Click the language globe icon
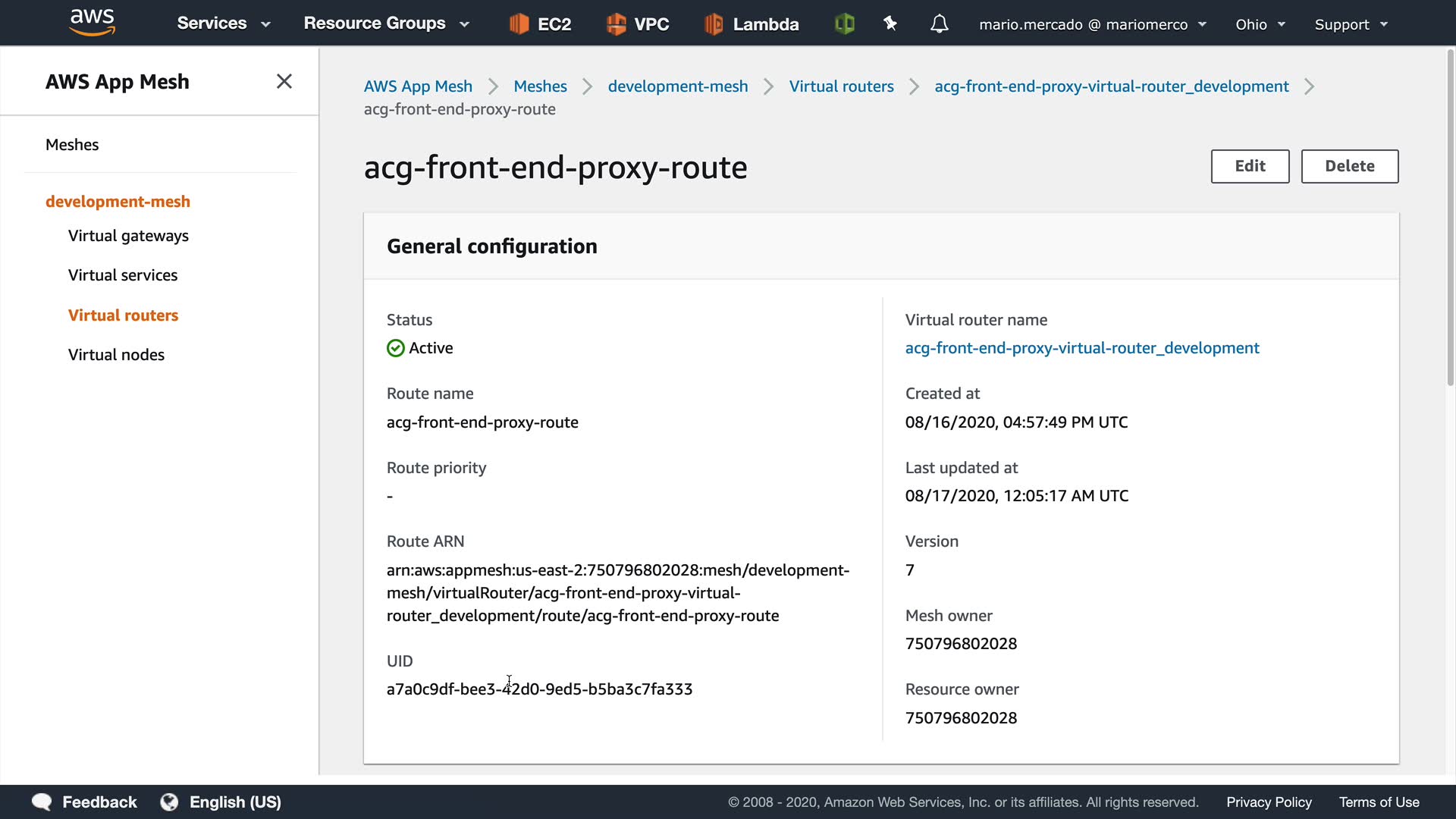1456x819 pixels. click(169, 802)
